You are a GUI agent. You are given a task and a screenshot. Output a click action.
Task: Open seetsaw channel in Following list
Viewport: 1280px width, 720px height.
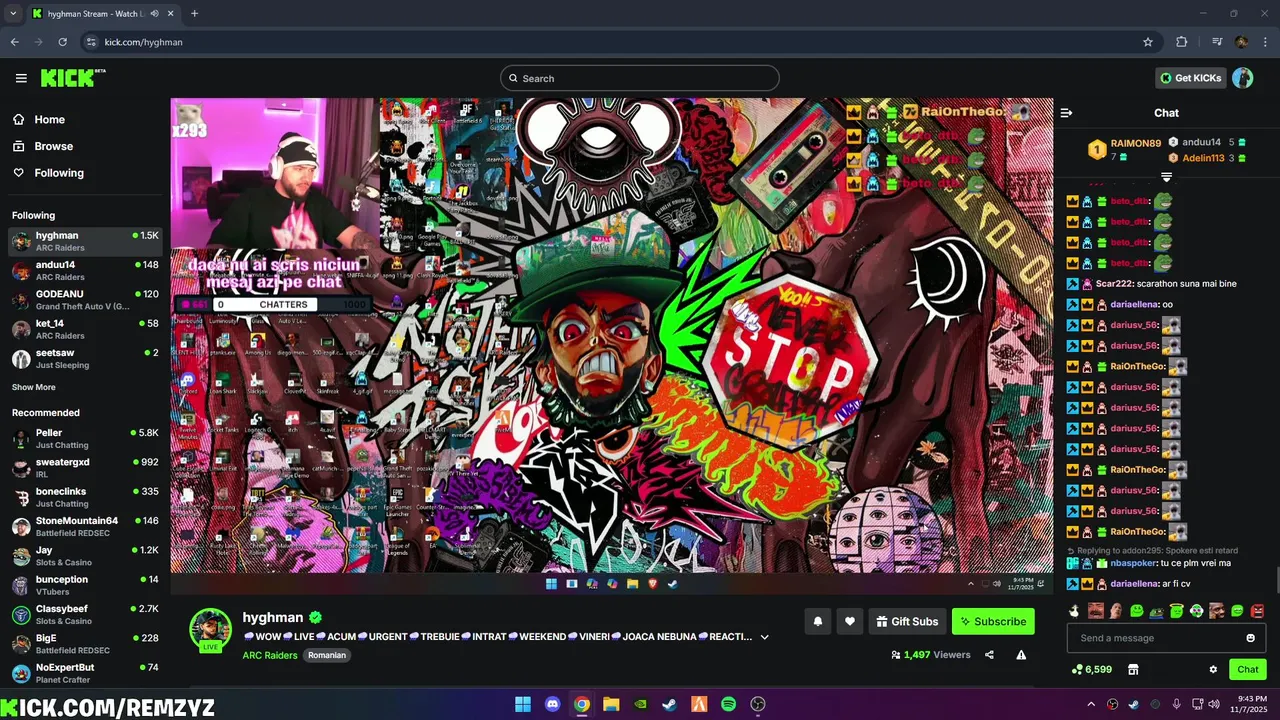[85, 359]
